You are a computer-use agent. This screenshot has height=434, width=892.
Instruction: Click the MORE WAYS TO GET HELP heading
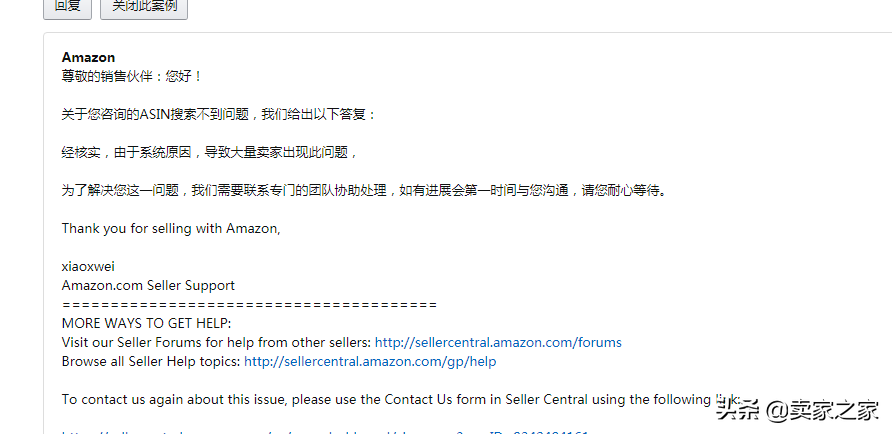146,324
